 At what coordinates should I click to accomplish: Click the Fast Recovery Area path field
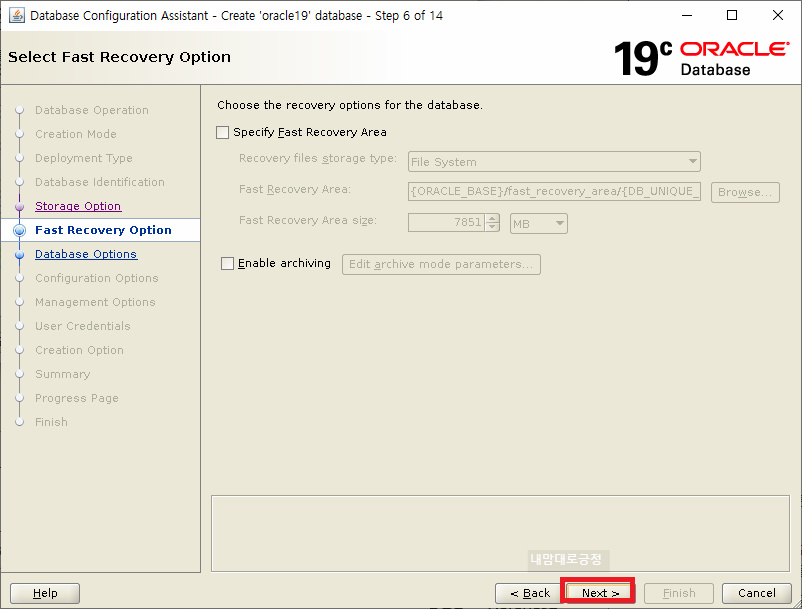[554, 191]
